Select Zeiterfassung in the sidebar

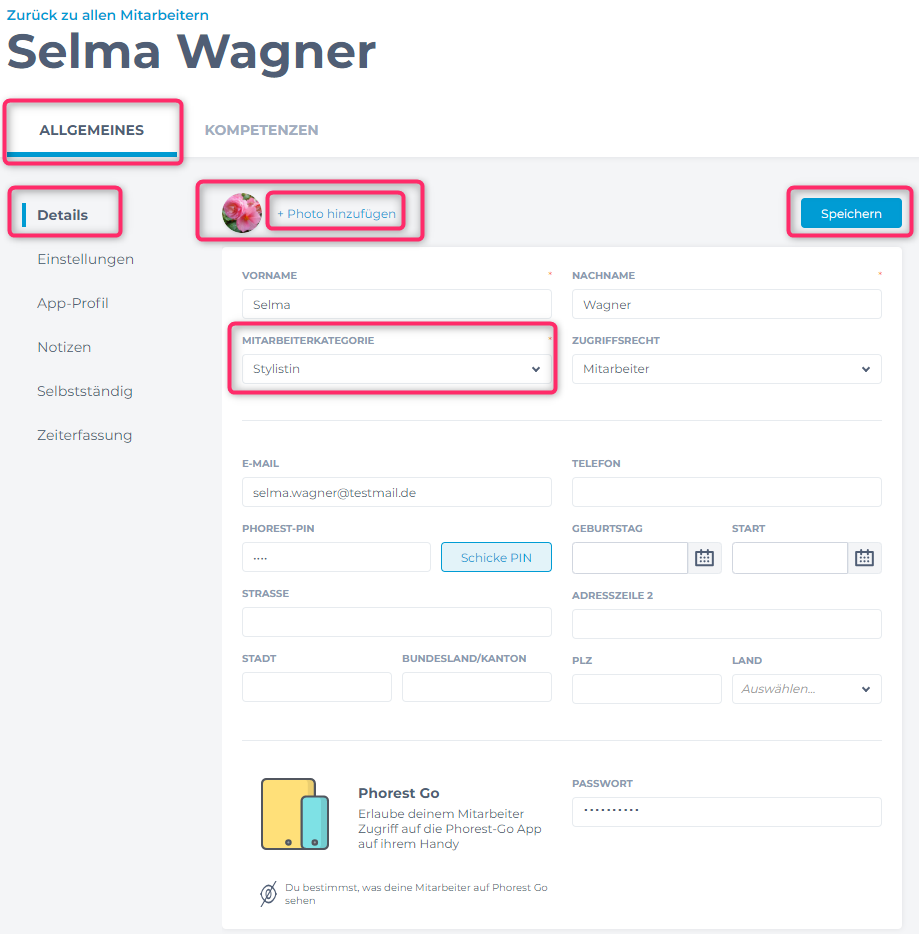(x=84, y=435)
